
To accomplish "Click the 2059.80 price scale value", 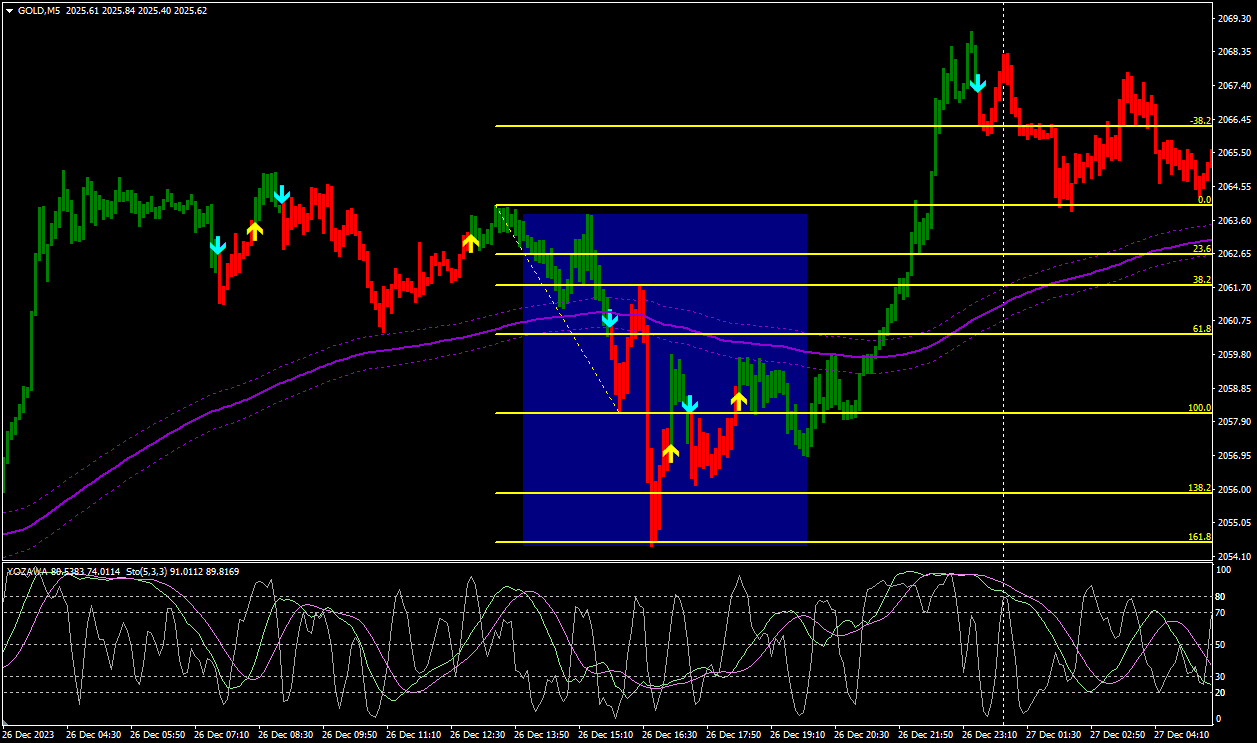I will coord(1234,354).
